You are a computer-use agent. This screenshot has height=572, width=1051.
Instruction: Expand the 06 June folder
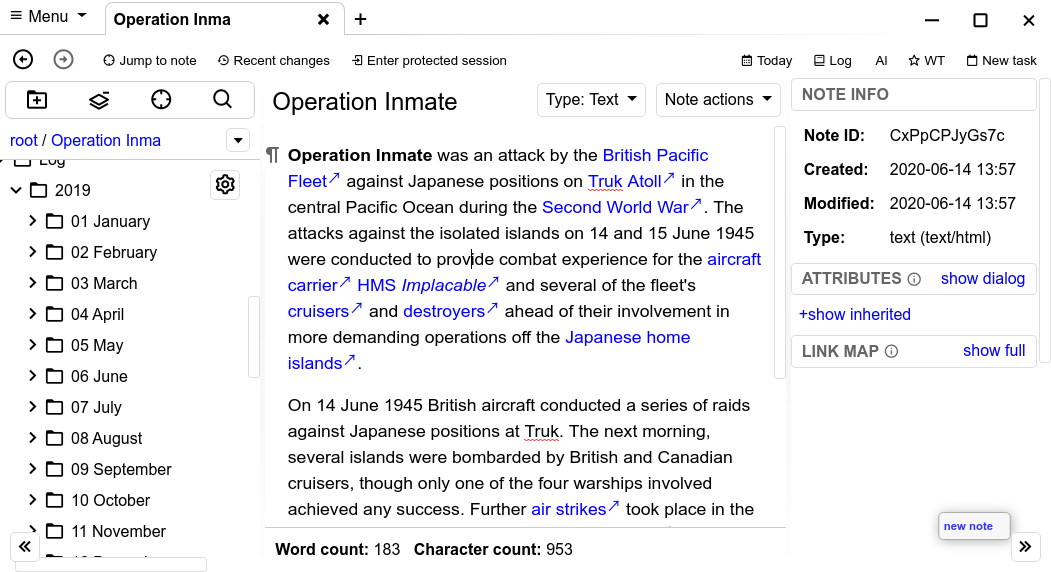click(32, 375)
